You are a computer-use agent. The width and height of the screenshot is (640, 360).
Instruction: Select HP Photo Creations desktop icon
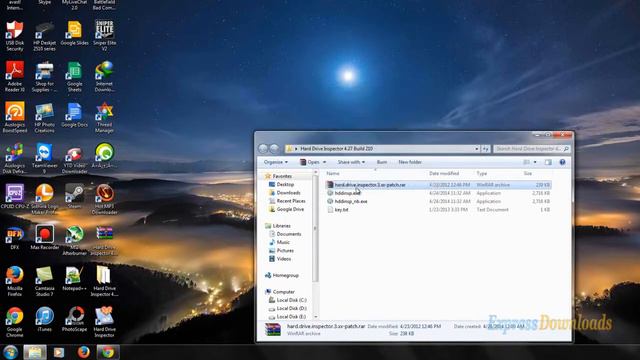coord(44,118)
